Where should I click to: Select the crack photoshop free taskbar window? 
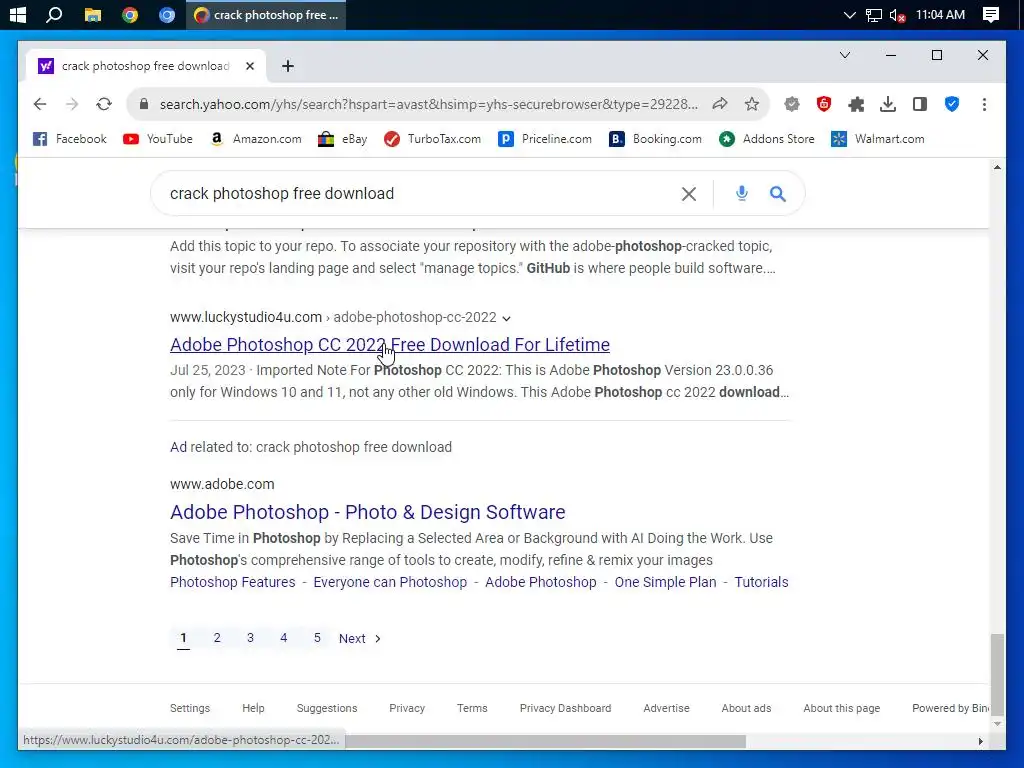click(x=266, y=14)
